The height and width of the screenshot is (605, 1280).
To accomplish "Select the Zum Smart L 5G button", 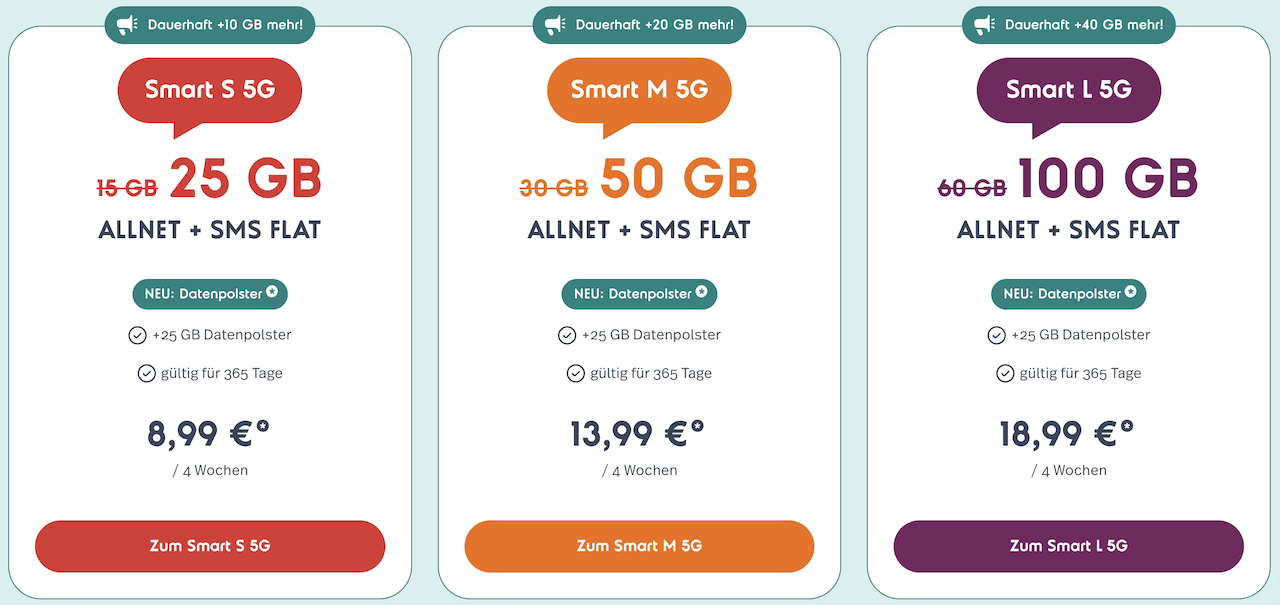I will pyautogui.click(x=1068, y=546).
